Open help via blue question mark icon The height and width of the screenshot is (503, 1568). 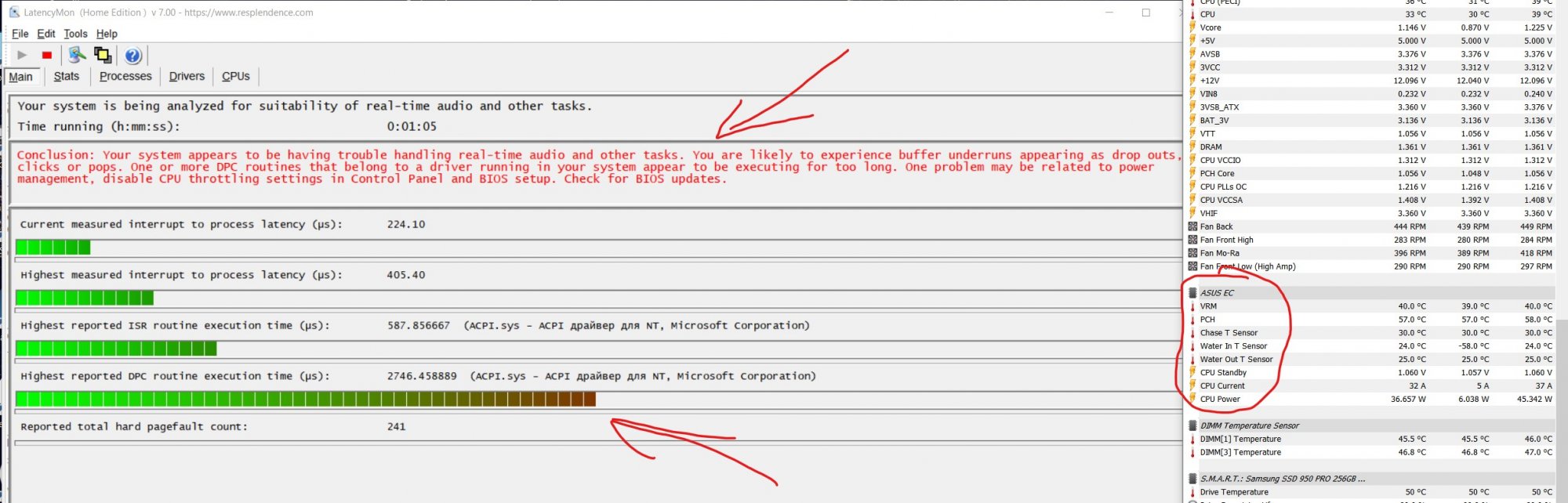[132, 56]
